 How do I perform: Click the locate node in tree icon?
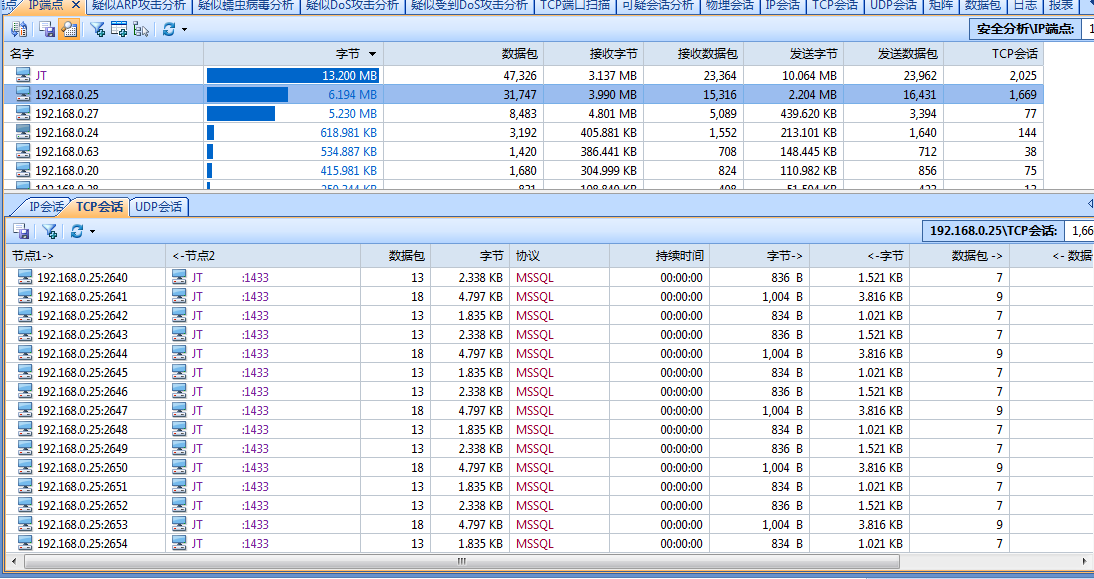tap(141, 29)
